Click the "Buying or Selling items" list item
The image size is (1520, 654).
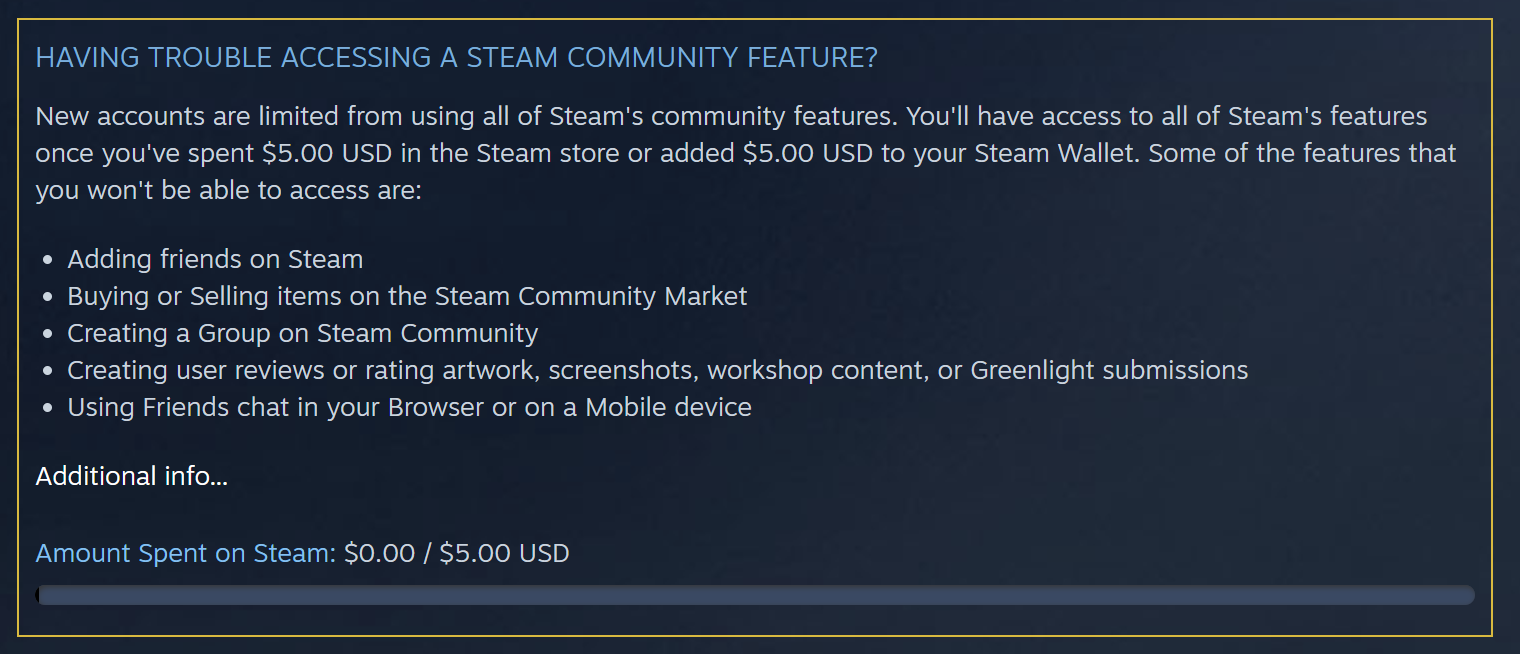pyautogui.click(x=407, y=297)
